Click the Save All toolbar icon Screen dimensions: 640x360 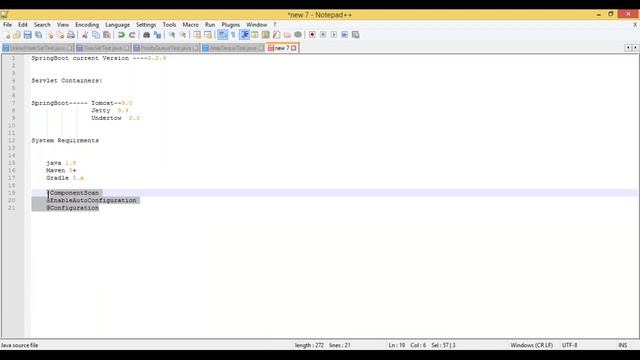[x=38, y=35]
